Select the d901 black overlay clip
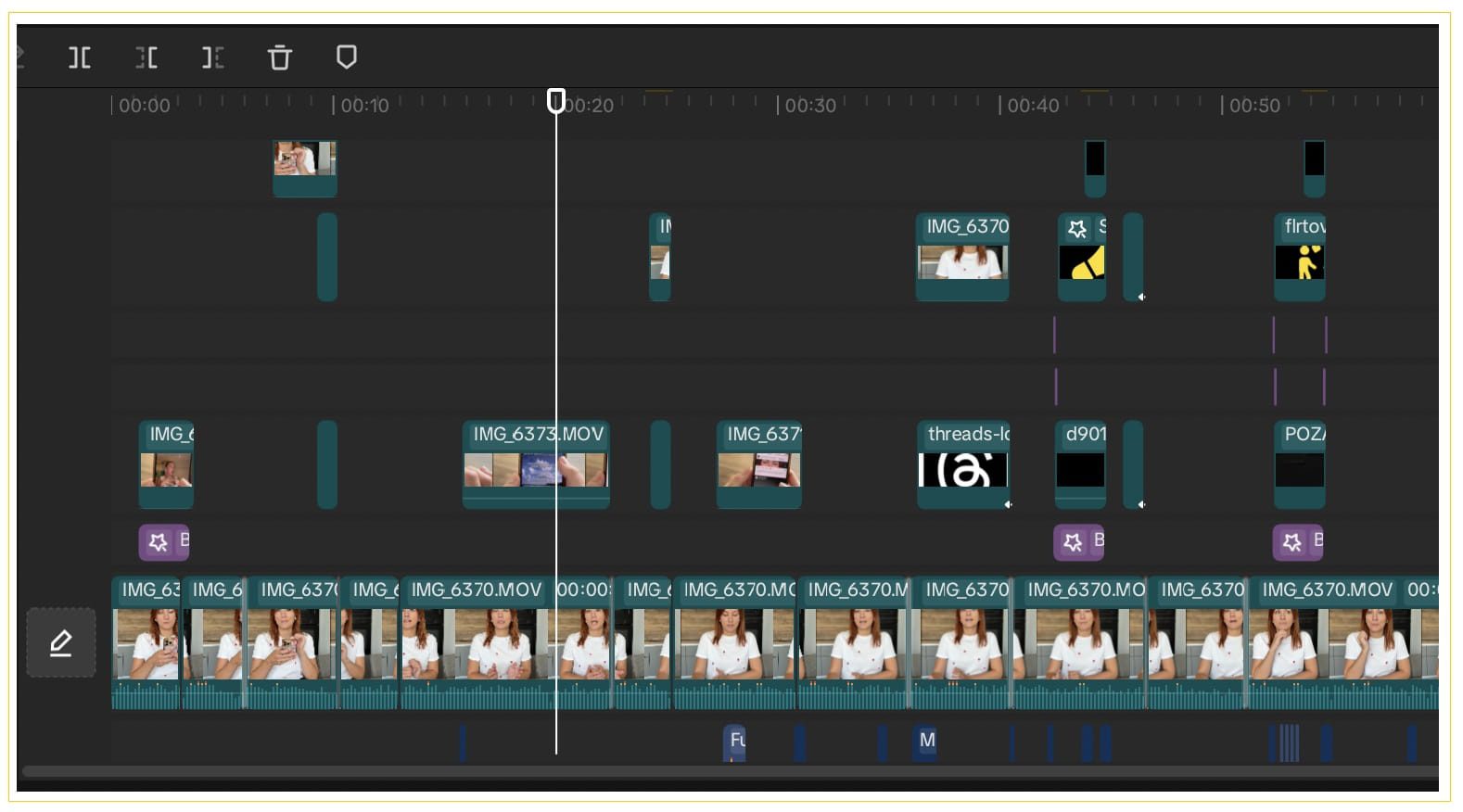This screenshot has height=812, width=1463. click(x=1080, y=464)
